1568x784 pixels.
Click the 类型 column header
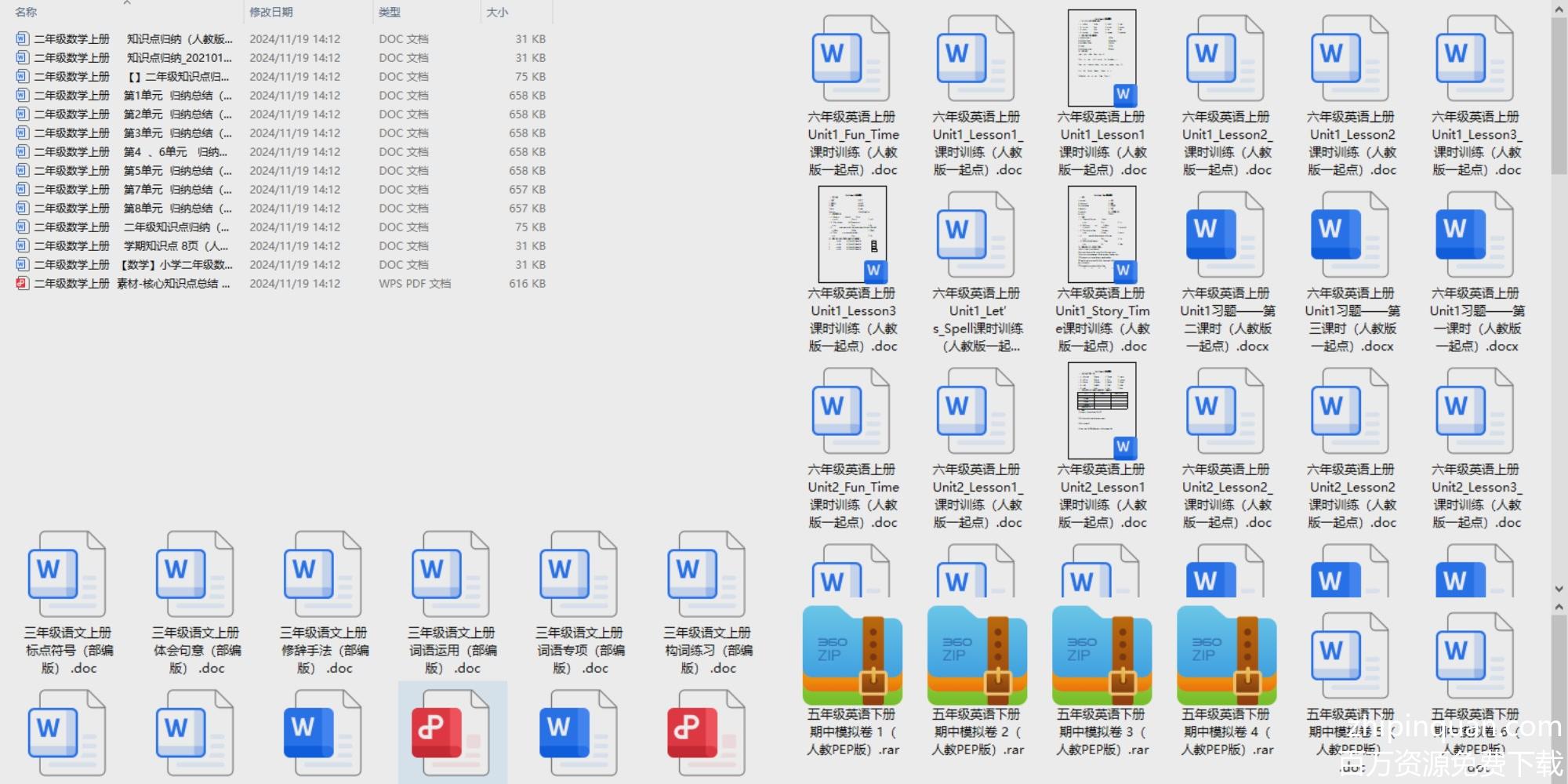pos(390,13)
